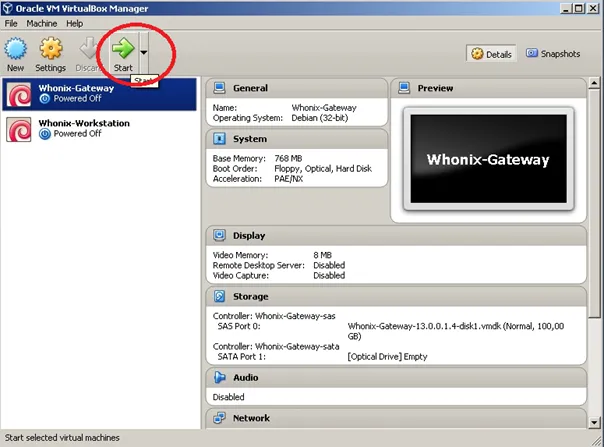
Task: Click the Remote Desktop Server Disabled value
Action: 329,265
